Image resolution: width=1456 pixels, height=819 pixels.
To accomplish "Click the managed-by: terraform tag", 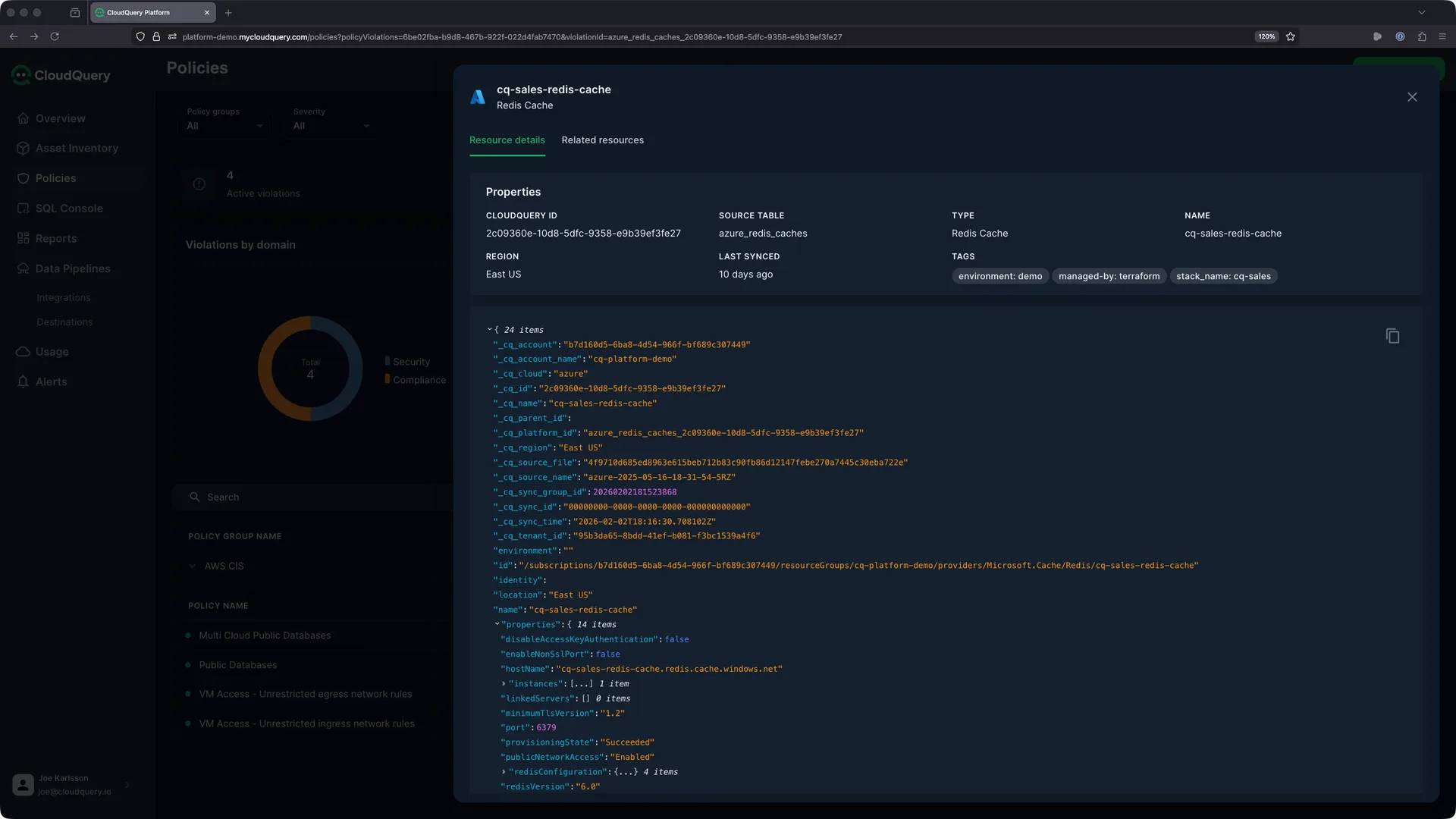I will [x=1109, y=276].
